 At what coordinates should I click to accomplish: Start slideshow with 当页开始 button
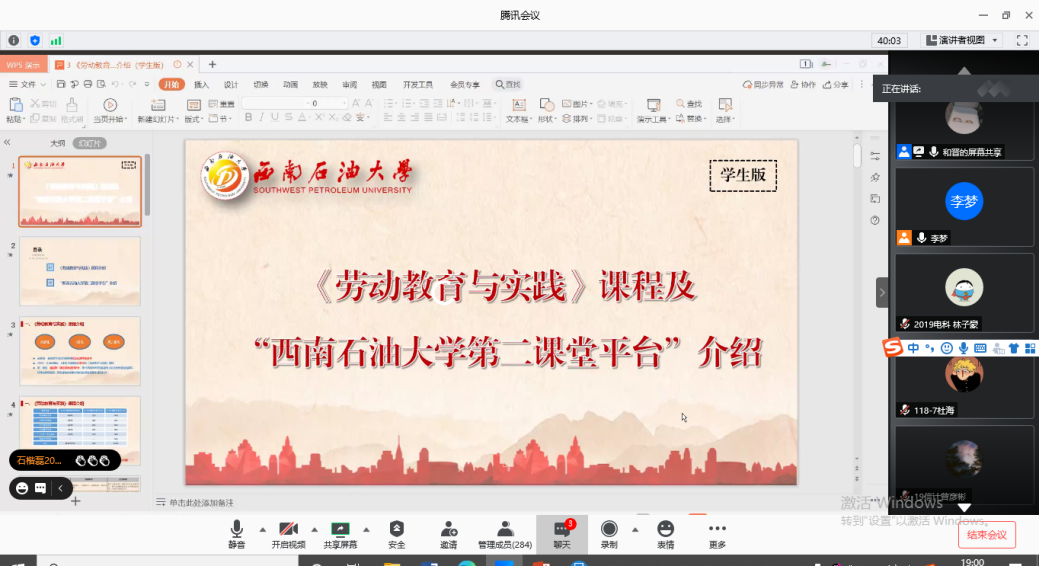tap(110, 111)
